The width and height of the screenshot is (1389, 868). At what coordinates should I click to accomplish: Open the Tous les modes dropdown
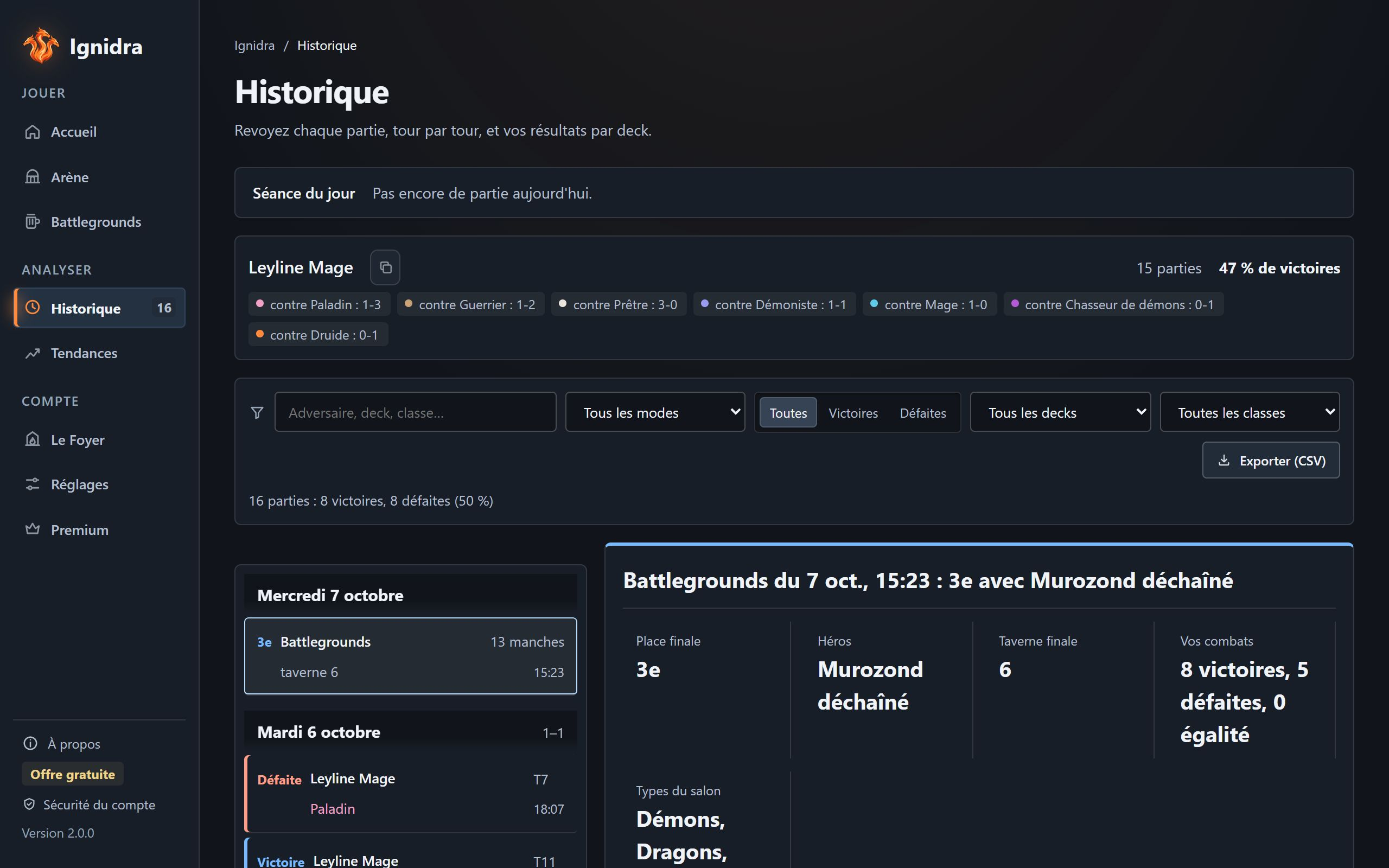655,412
